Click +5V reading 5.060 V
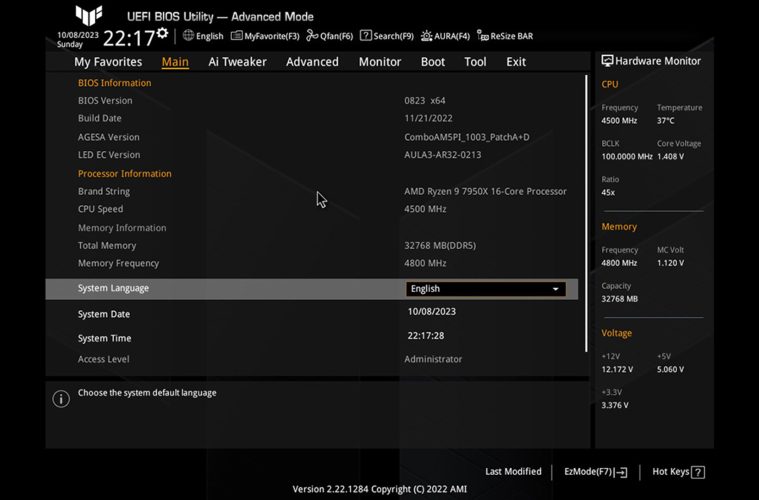This screenshot has width=759, height=500. (670, 369)
